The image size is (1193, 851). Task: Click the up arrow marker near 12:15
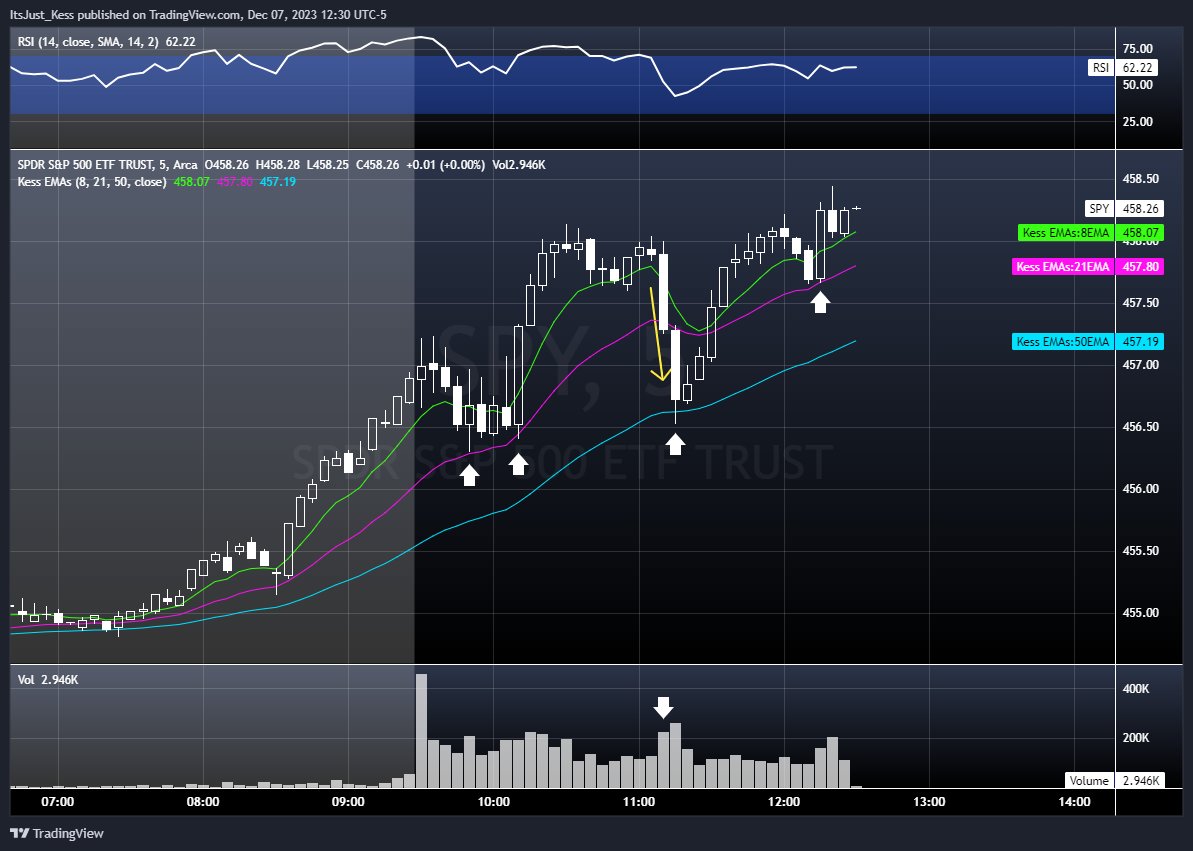coord(820,300)
